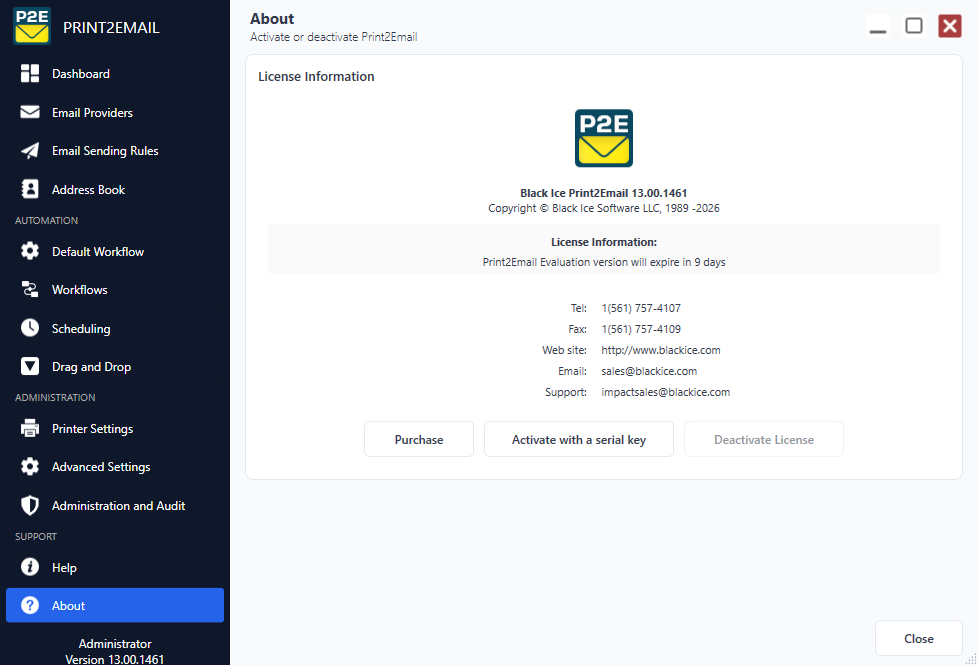The height and width of the screenshot is (665, 977).
Task: Click the Scheduling clock icon
Action: pyautogui.click(x=30, y=328)
